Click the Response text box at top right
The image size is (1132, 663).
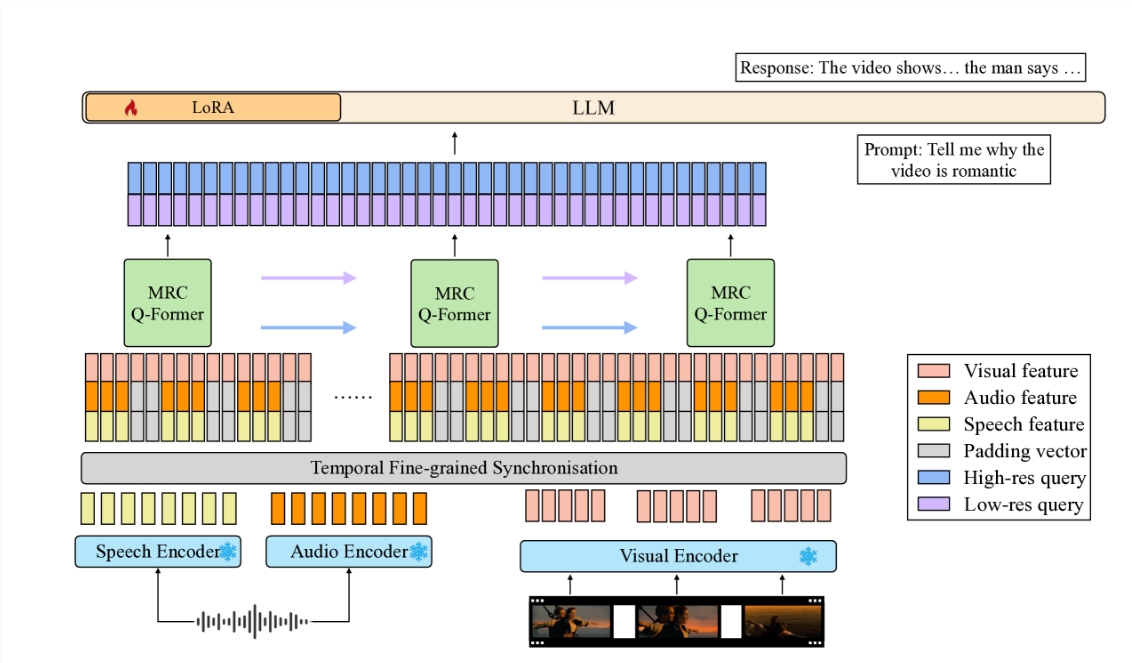[x=910, y=68]
